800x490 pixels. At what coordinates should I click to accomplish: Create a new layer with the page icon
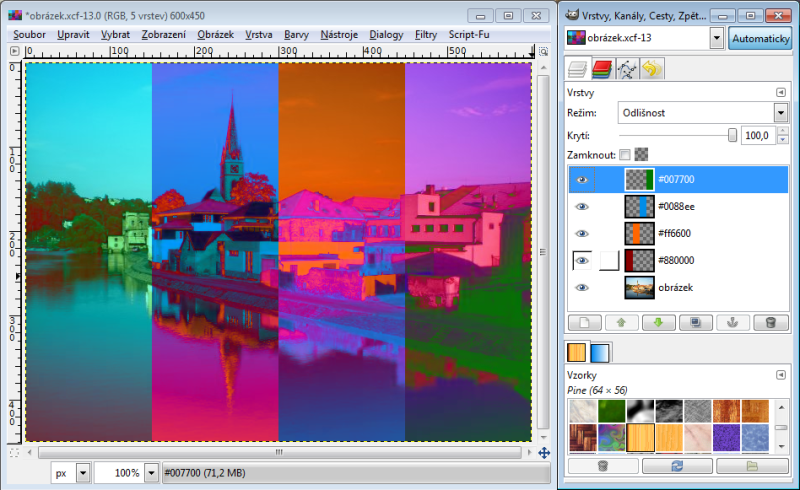pyautogui.click(x=583, y=323)
